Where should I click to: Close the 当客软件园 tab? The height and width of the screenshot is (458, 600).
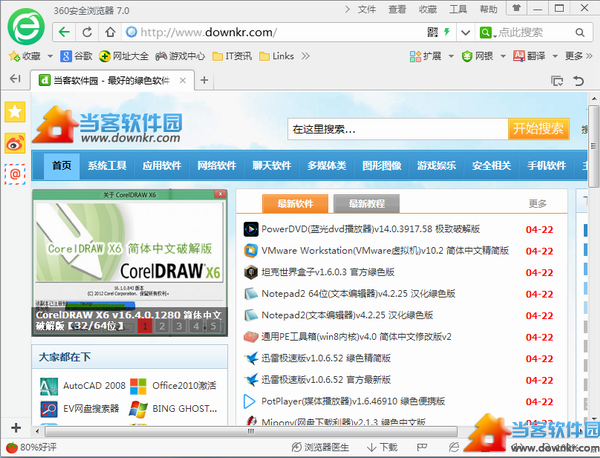(183, 80)
